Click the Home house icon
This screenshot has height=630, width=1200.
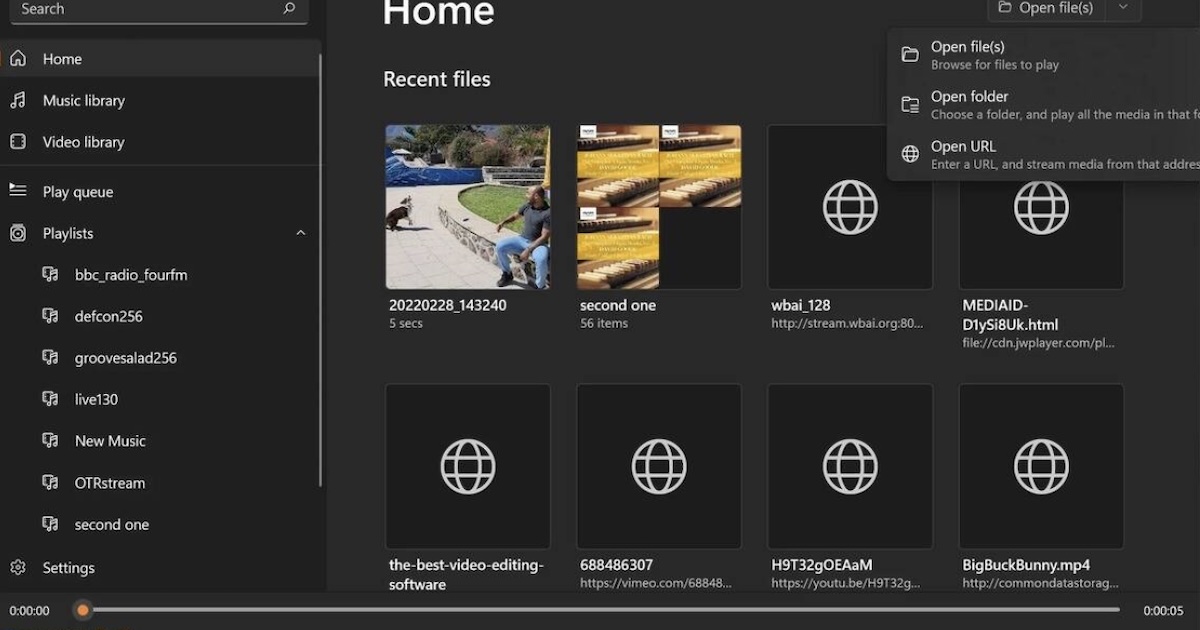pos(18,59)
